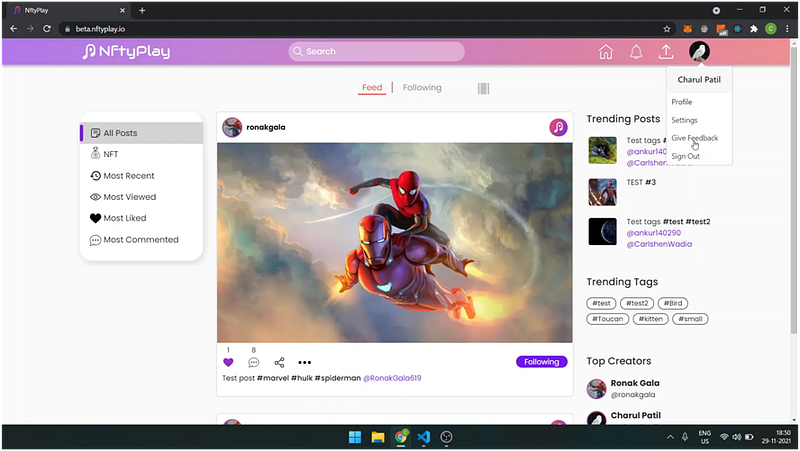Open the @RonakGala619 mention link

[x=392, y=378]
